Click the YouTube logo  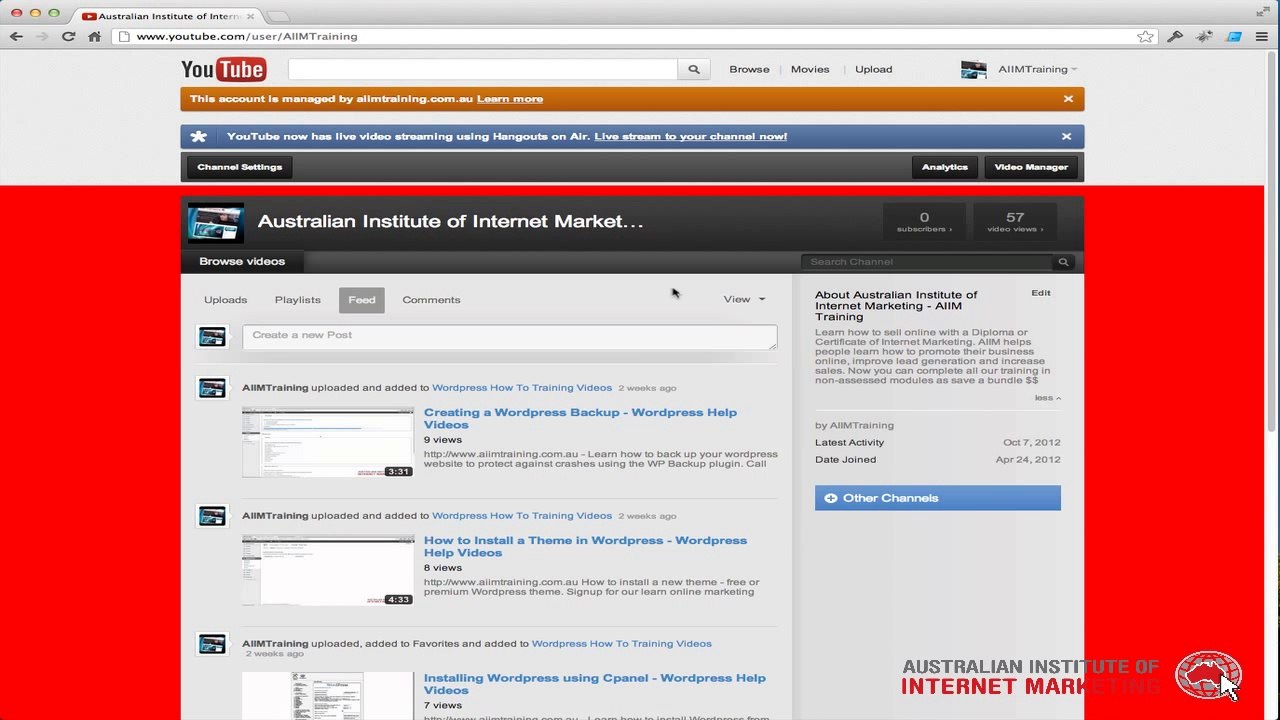coord(223,69)
